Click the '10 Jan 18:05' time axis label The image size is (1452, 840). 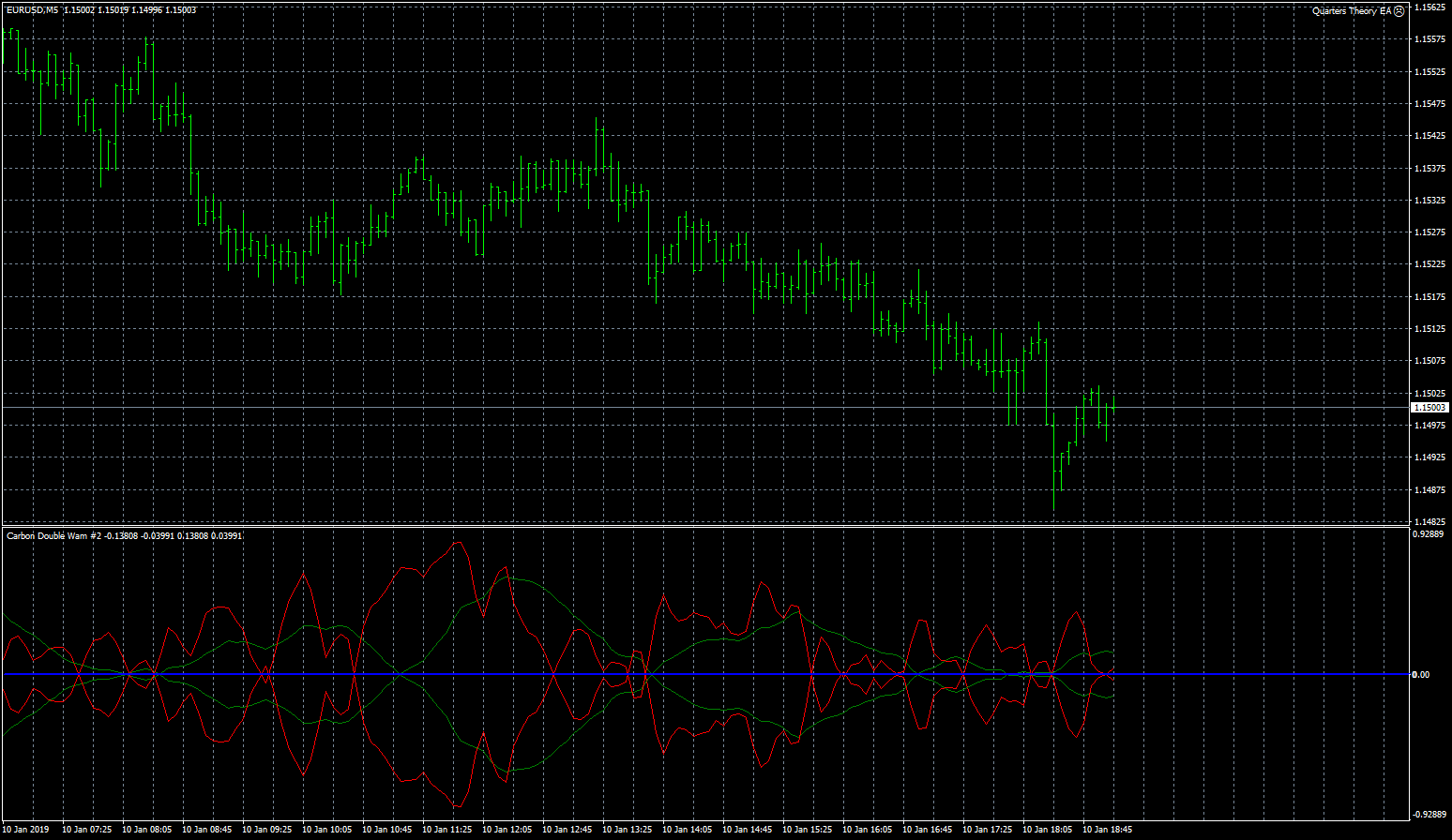click(1048, 829)
